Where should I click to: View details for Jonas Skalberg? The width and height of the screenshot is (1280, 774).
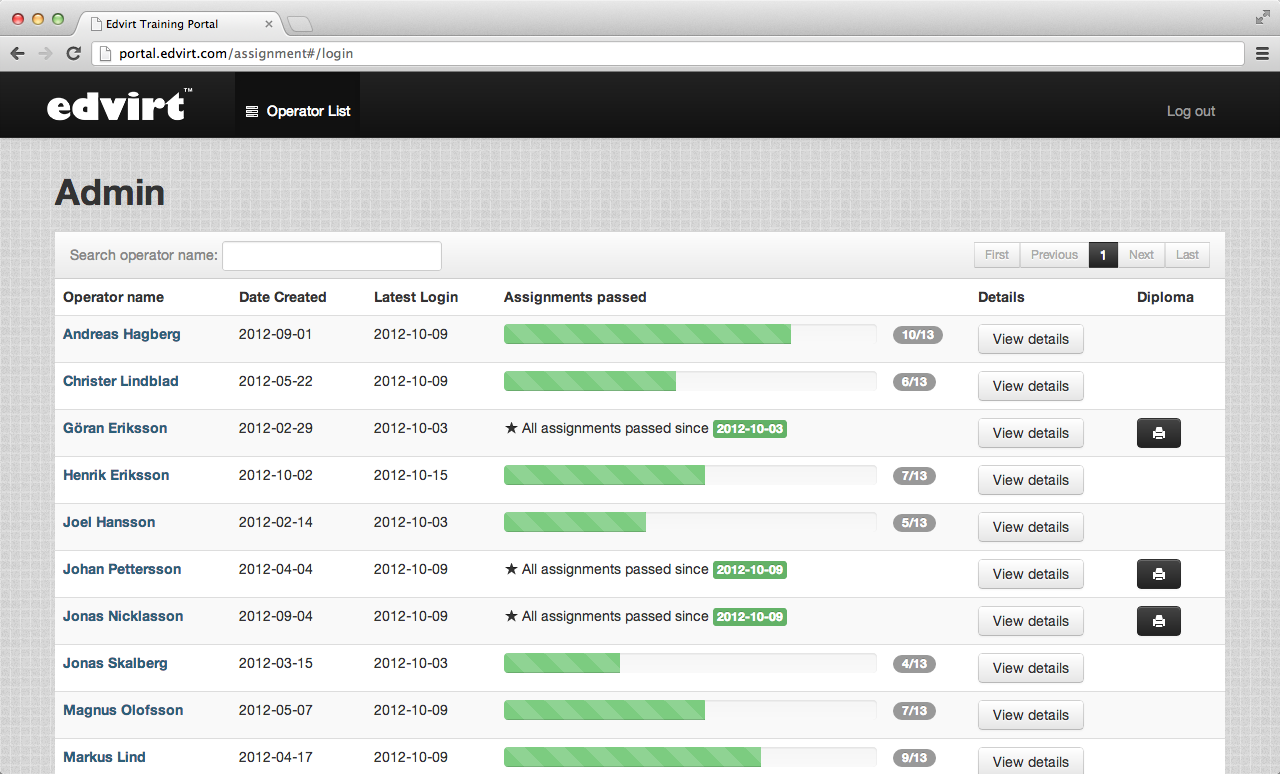1031,668
